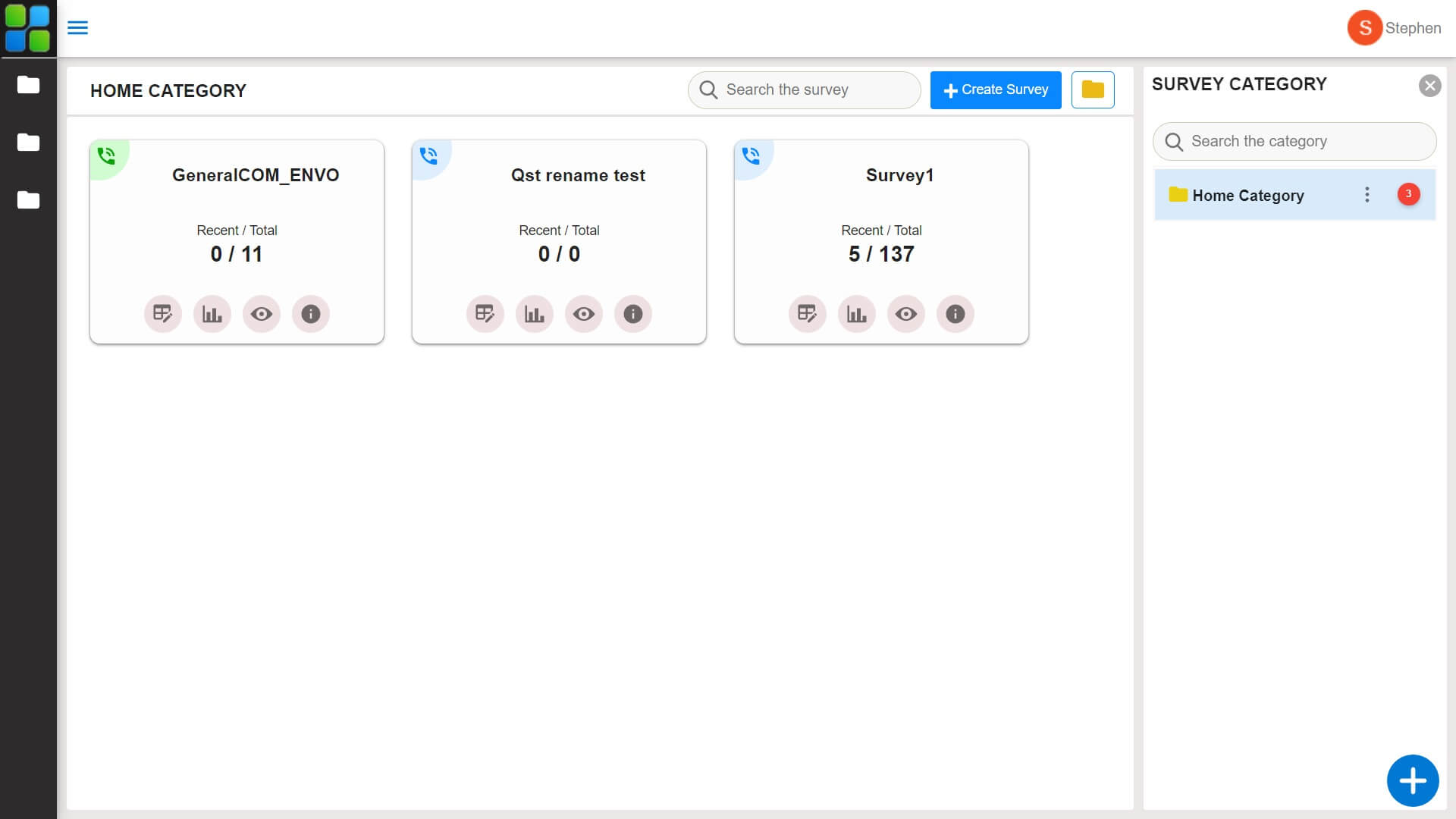Click the category search magnifier icon
Screen dimensions: 1456x819
click(1174, 142)
